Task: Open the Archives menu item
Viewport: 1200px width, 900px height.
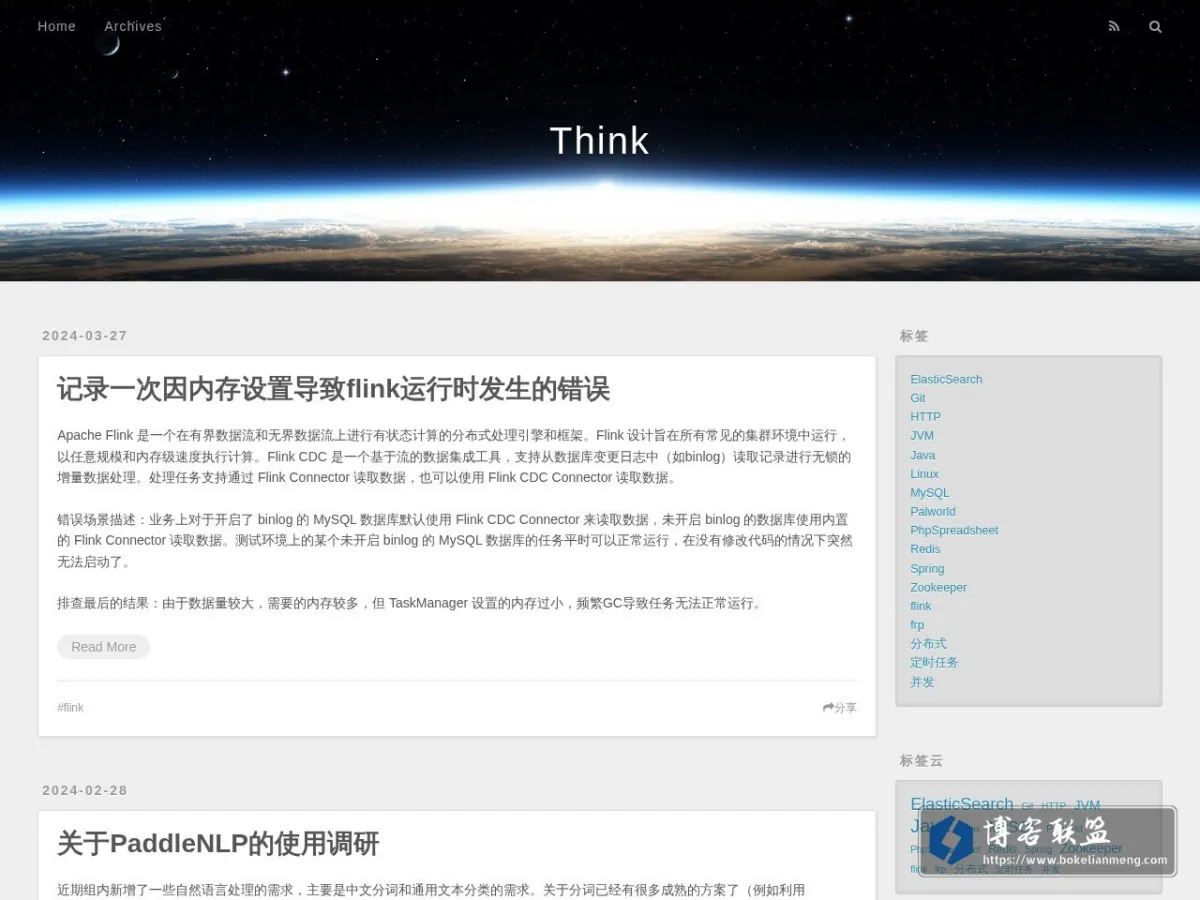Action: coord(133,26)
